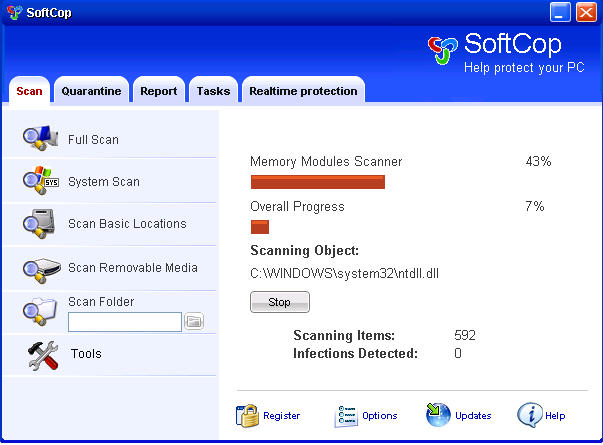
Task: Click the Overall Progress bar
Action: tap(260, 227)
